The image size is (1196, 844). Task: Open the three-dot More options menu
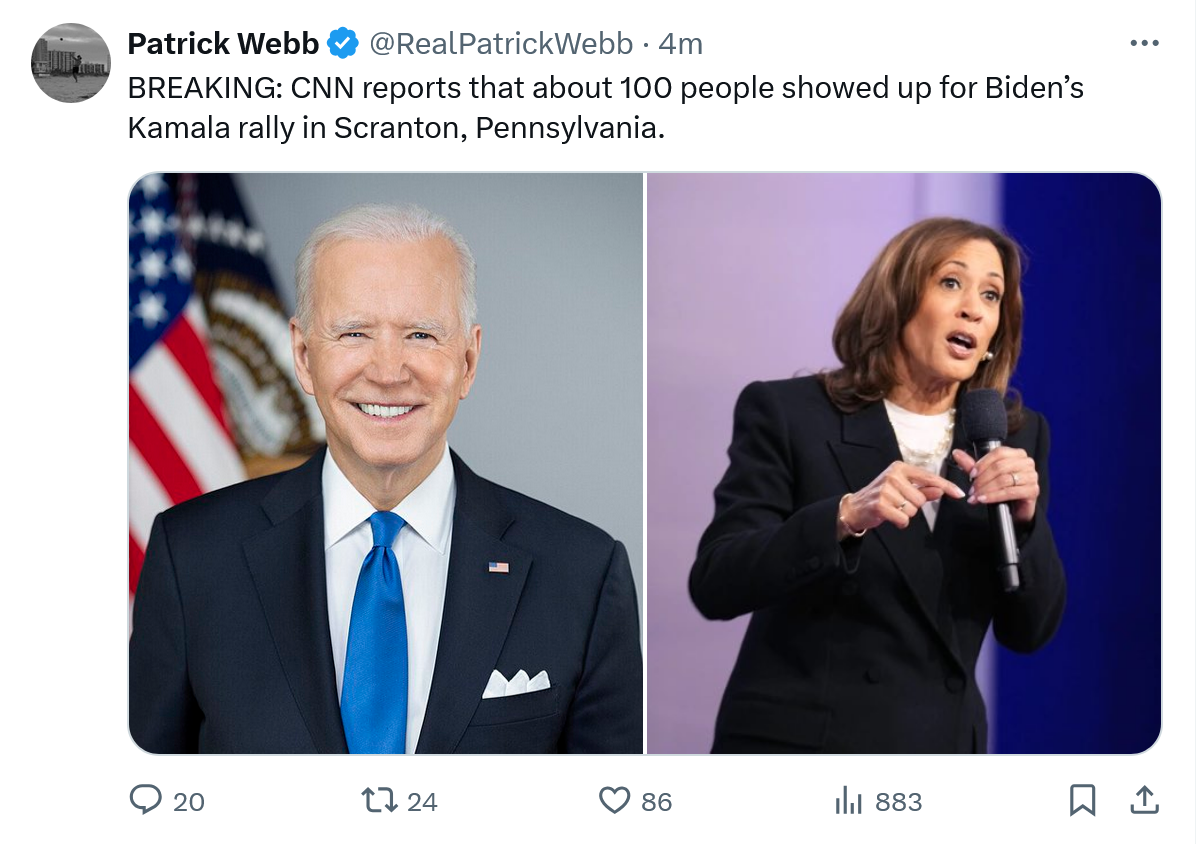[x=1143, y=44]
